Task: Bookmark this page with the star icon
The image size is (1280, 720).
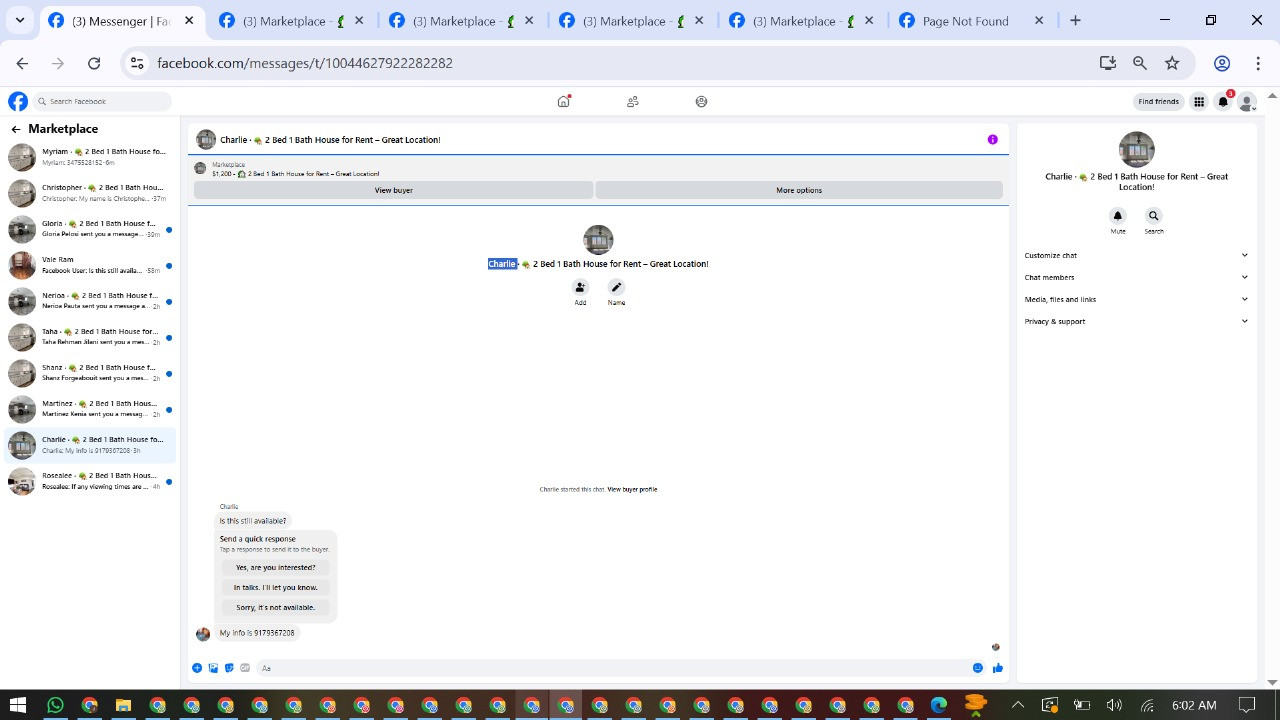Action: click(x=1172, y=63)
